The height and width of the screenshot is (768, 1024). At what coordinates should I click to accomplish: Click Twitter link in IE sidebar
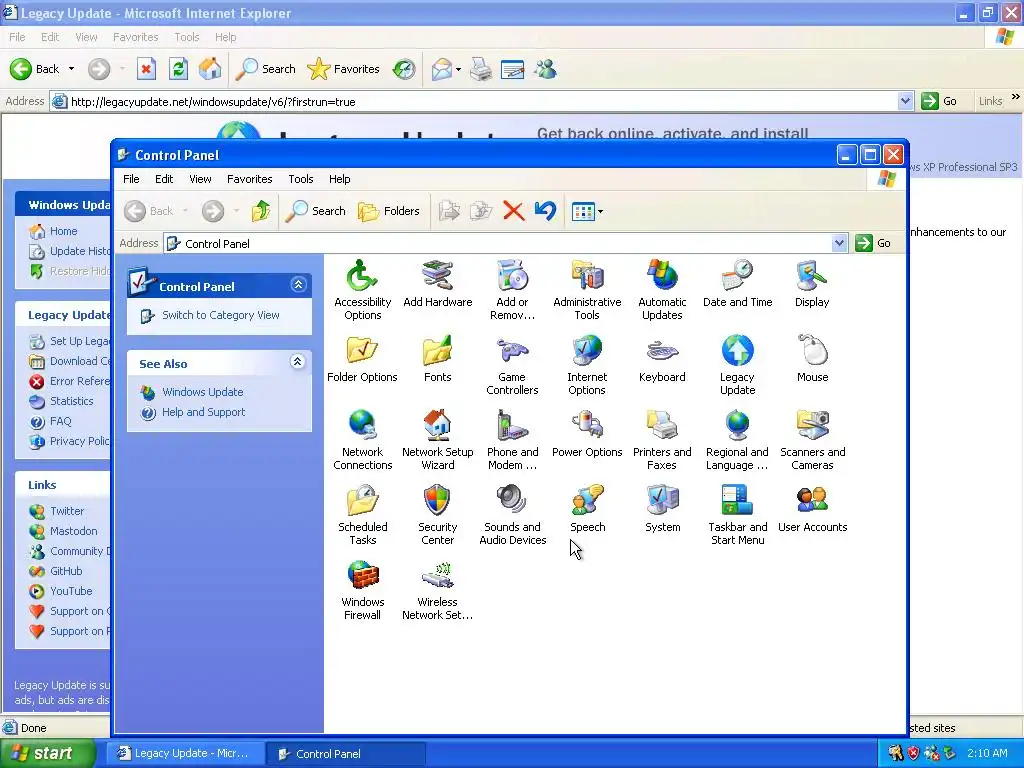67,511
